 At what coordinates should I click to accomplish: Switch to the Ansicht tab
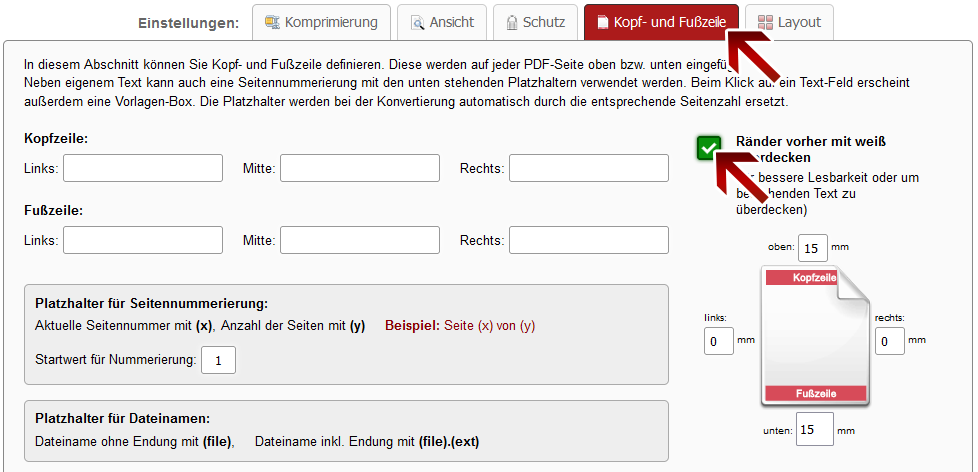[441, 22]
